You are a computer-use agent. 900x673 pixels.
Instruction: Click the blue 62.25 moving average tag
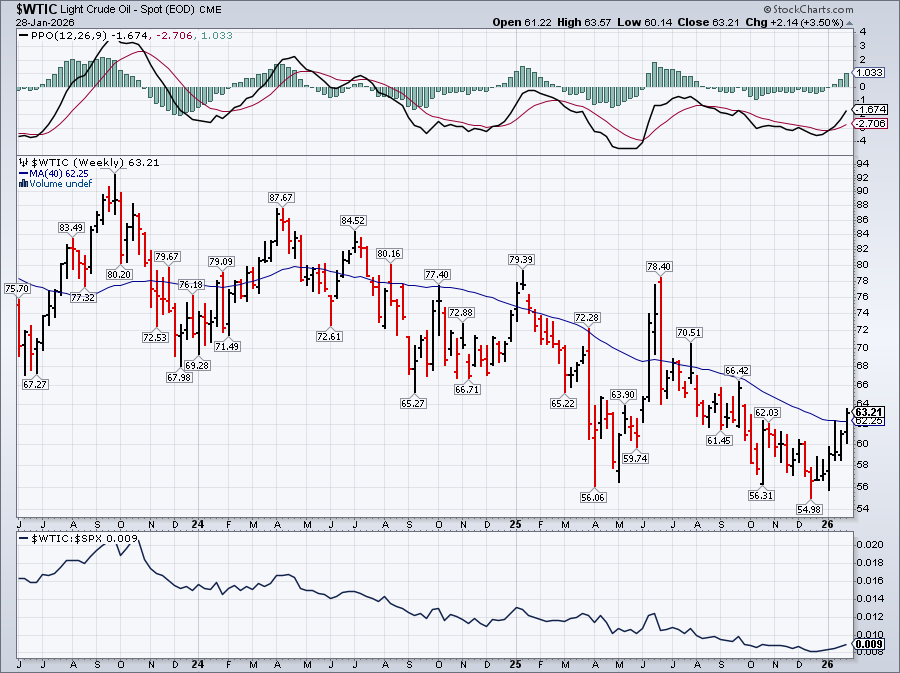tap(870, 422)
